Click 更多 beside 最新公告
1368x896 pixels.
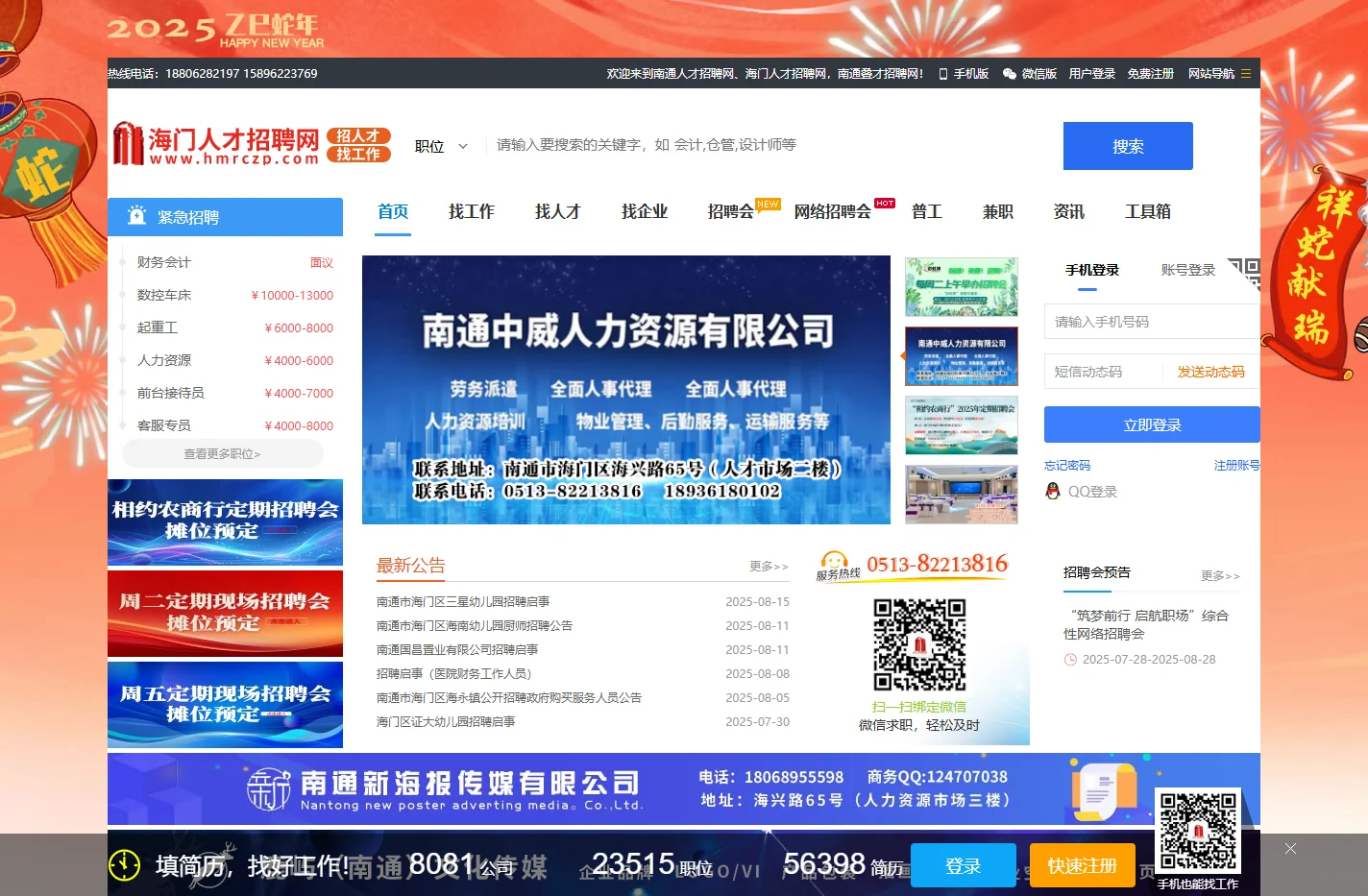[x=769, y=567]
